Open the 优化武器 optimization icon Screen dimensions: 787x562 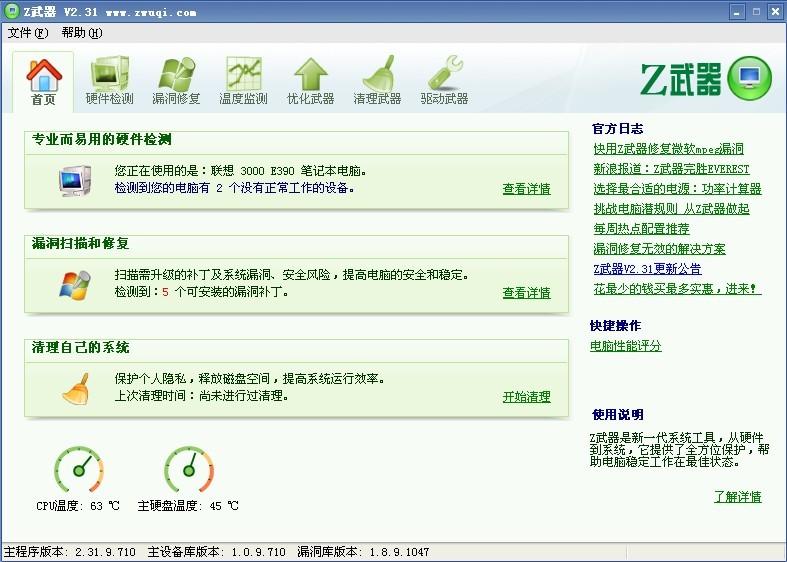pos(311,73)
